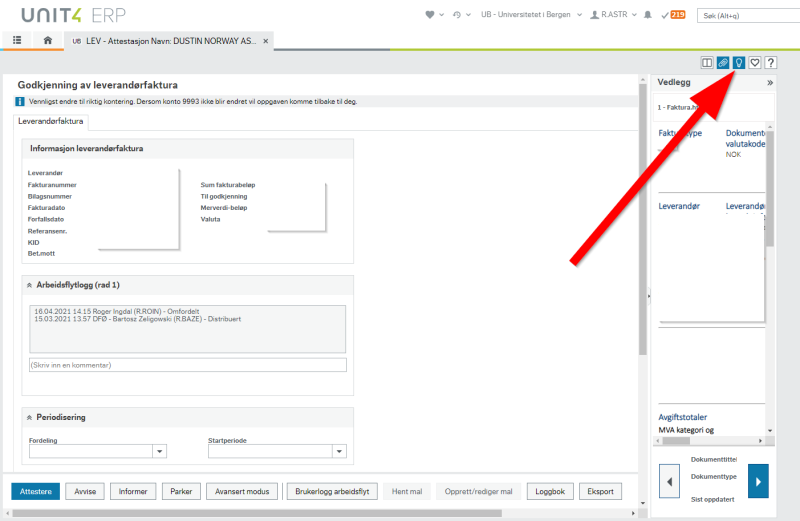Go to previous attachment with left arrow
The width and height of the screenshot is (800, 521).
(669, 481)
